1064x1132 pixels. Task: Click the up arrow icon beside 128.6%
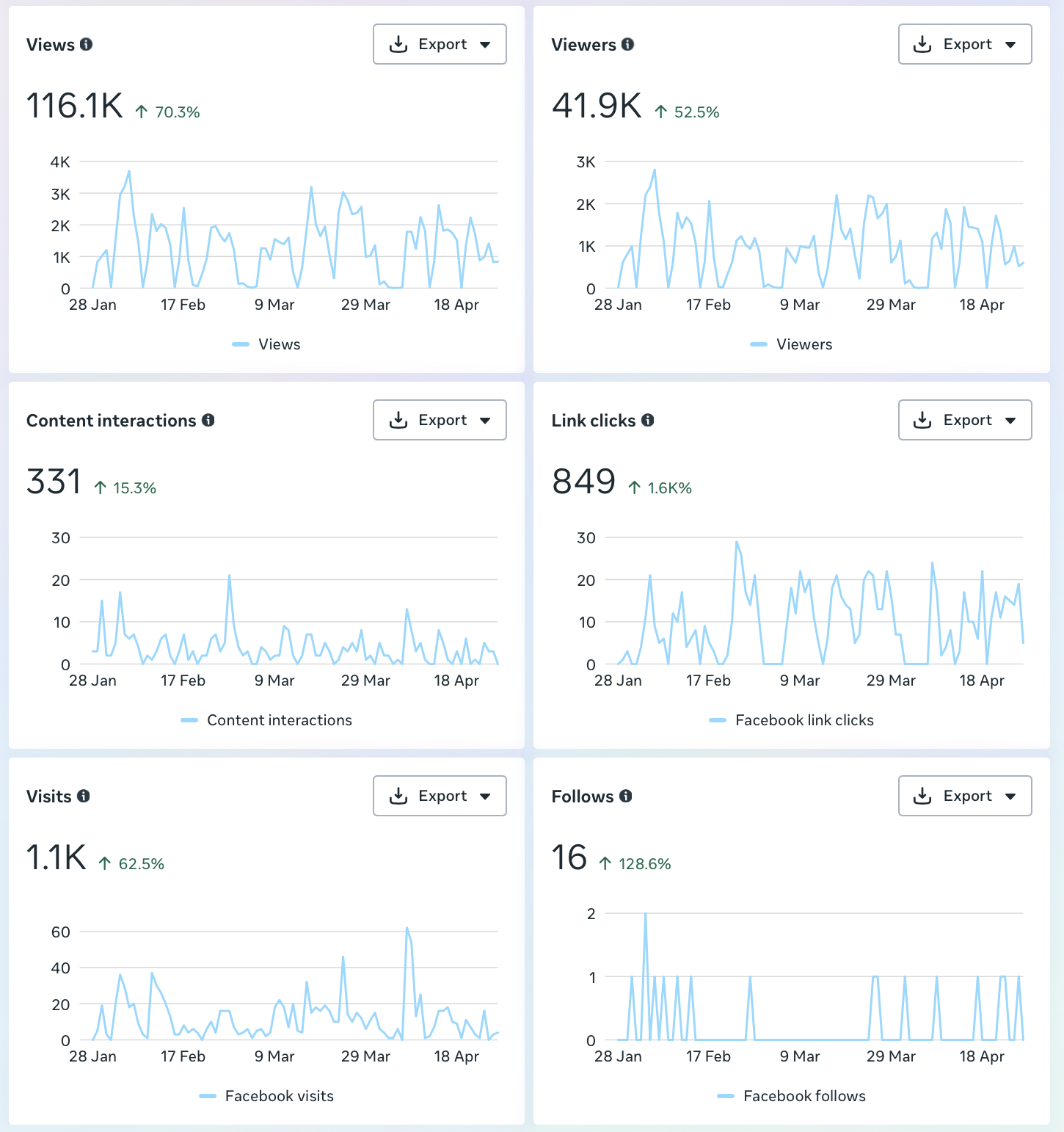(605, 863)
